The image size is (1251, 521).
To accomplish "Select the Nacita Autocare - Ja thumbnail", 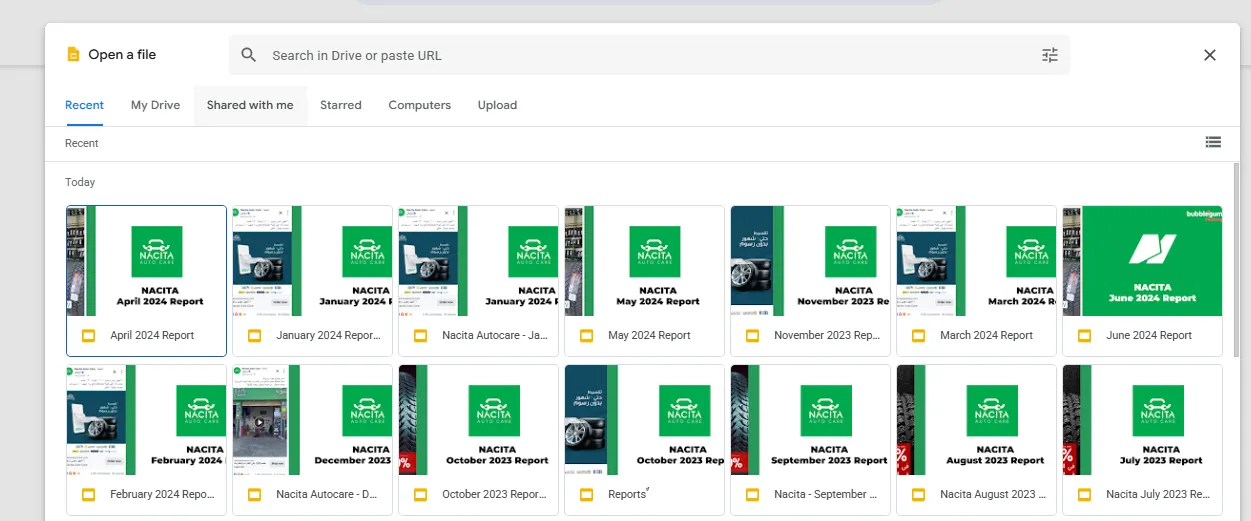I will (478, 261).
